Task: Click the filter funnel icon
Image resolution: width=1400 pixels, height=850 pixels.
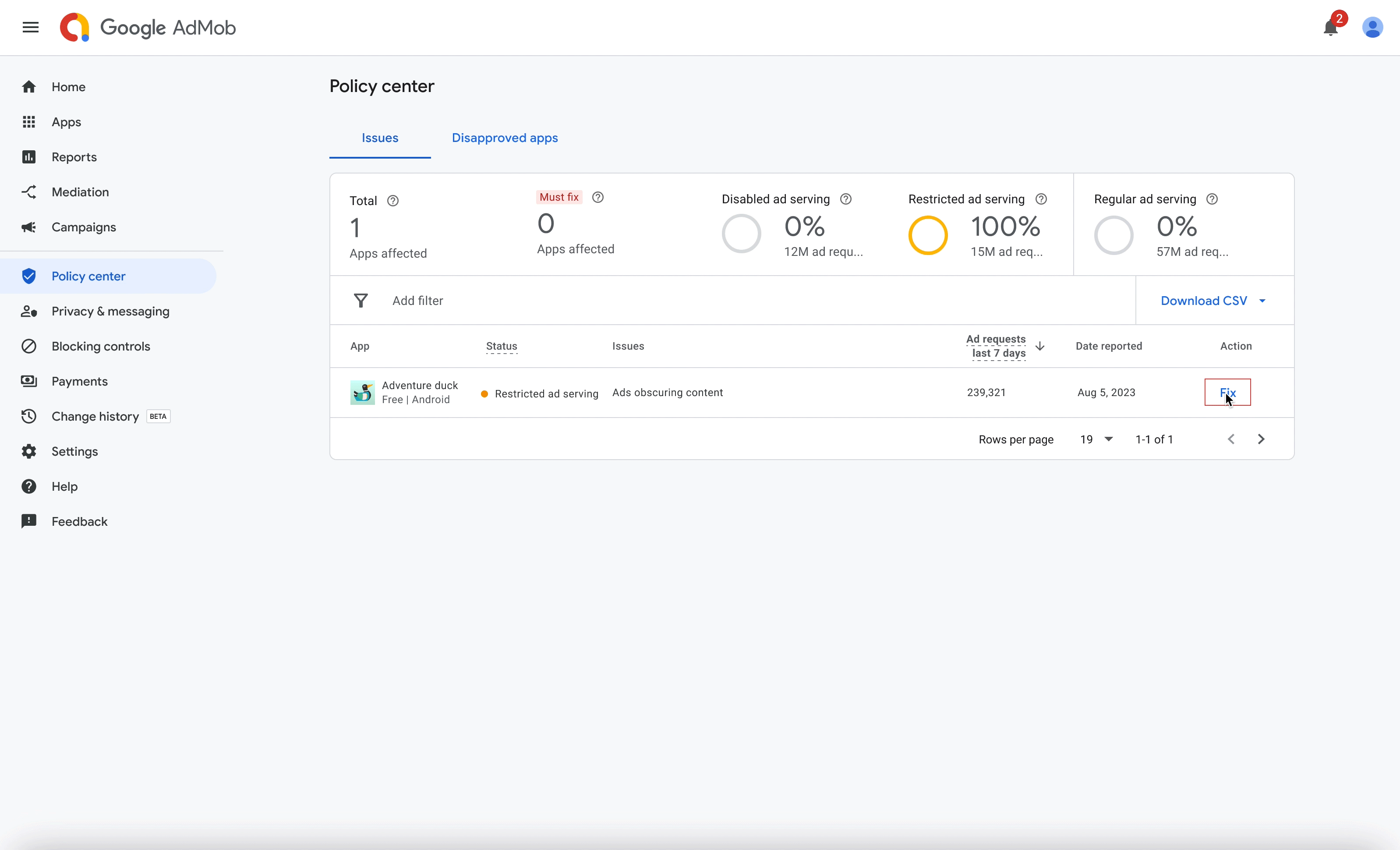Action: pyautogui.click(x=361, y=301)
